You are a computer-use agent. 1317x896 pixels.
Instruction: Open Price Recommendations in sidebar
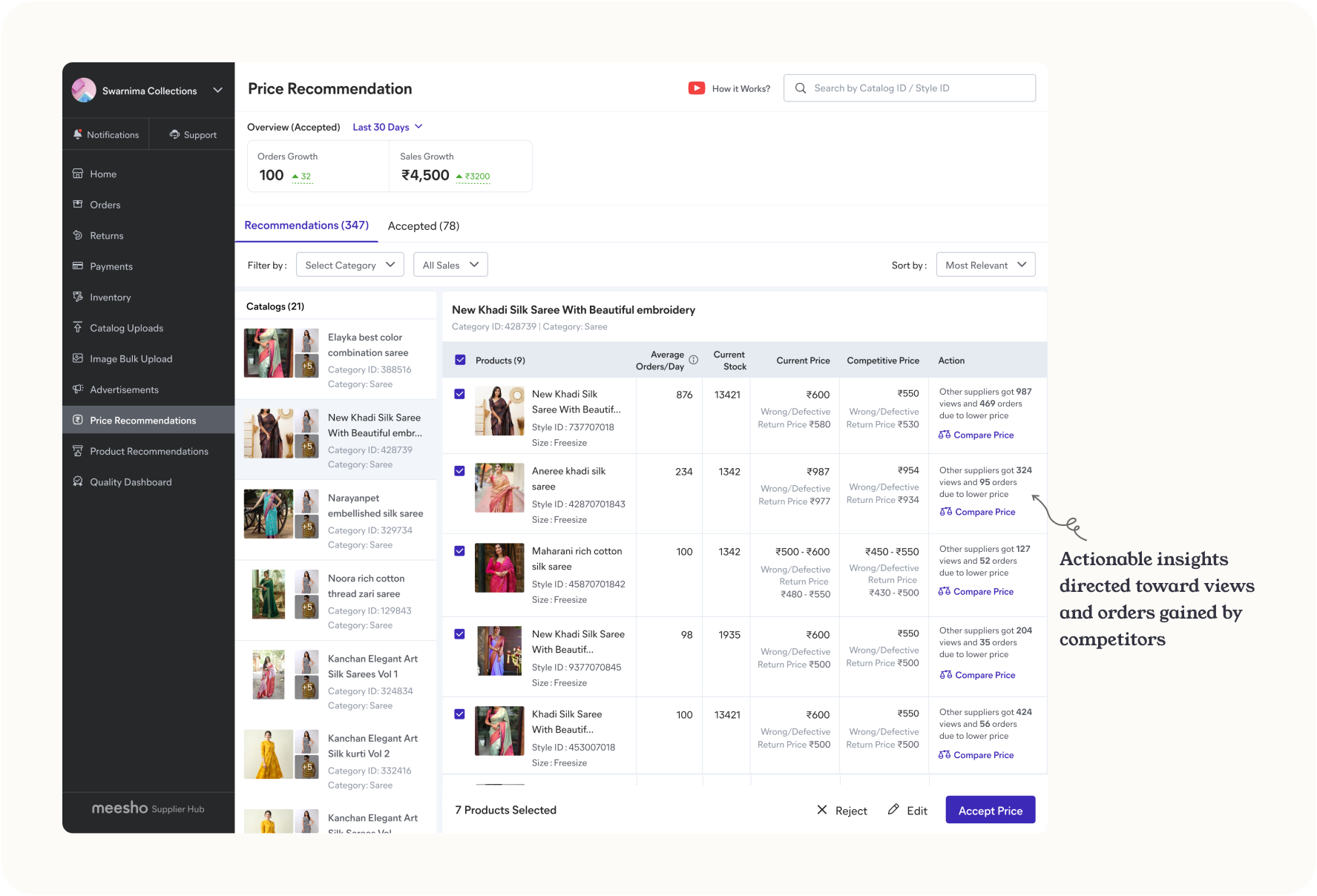(148, 420)
